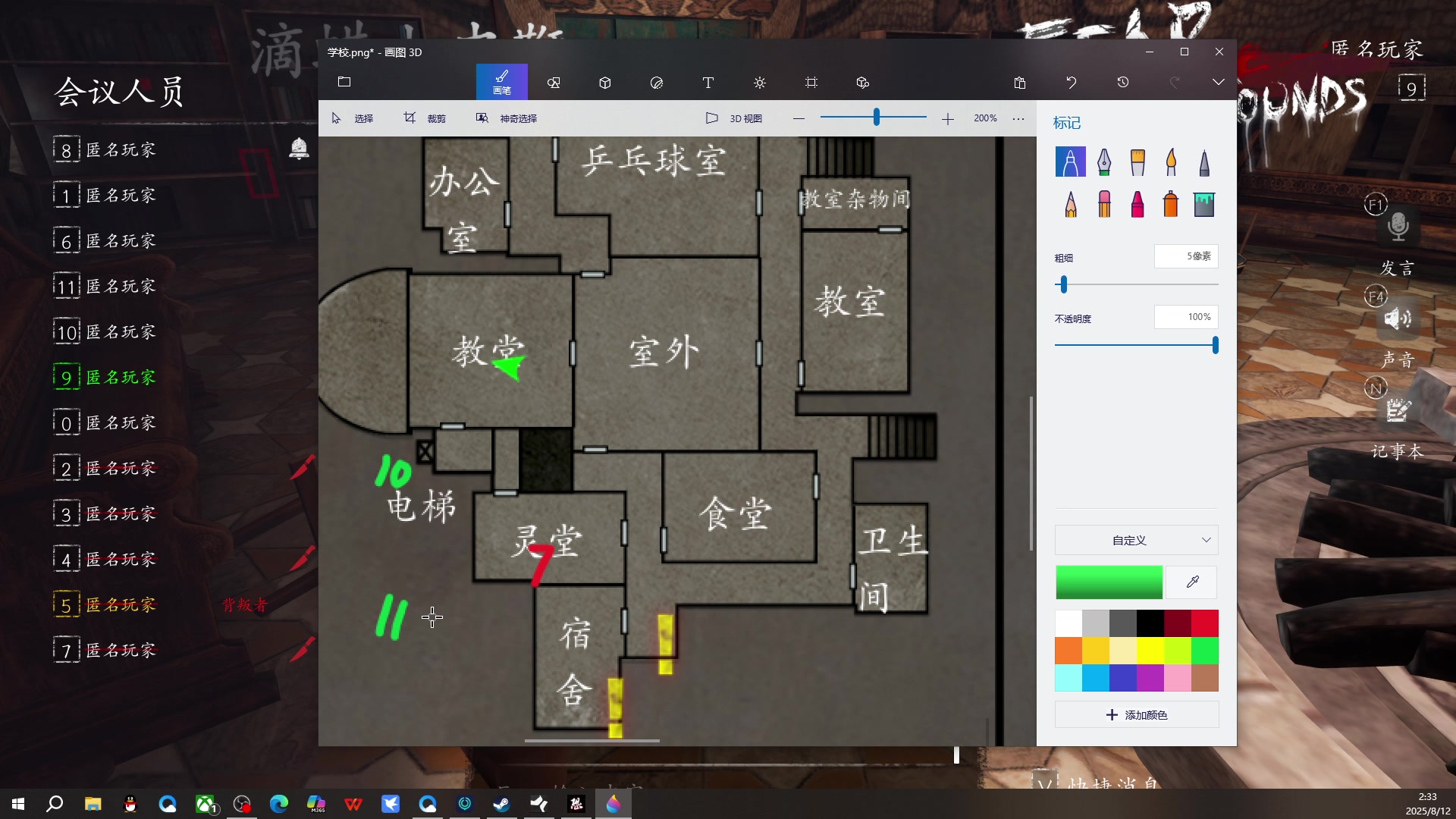Select the Pencil brush
1456x819 pixels.
[x=1071, y=204]
